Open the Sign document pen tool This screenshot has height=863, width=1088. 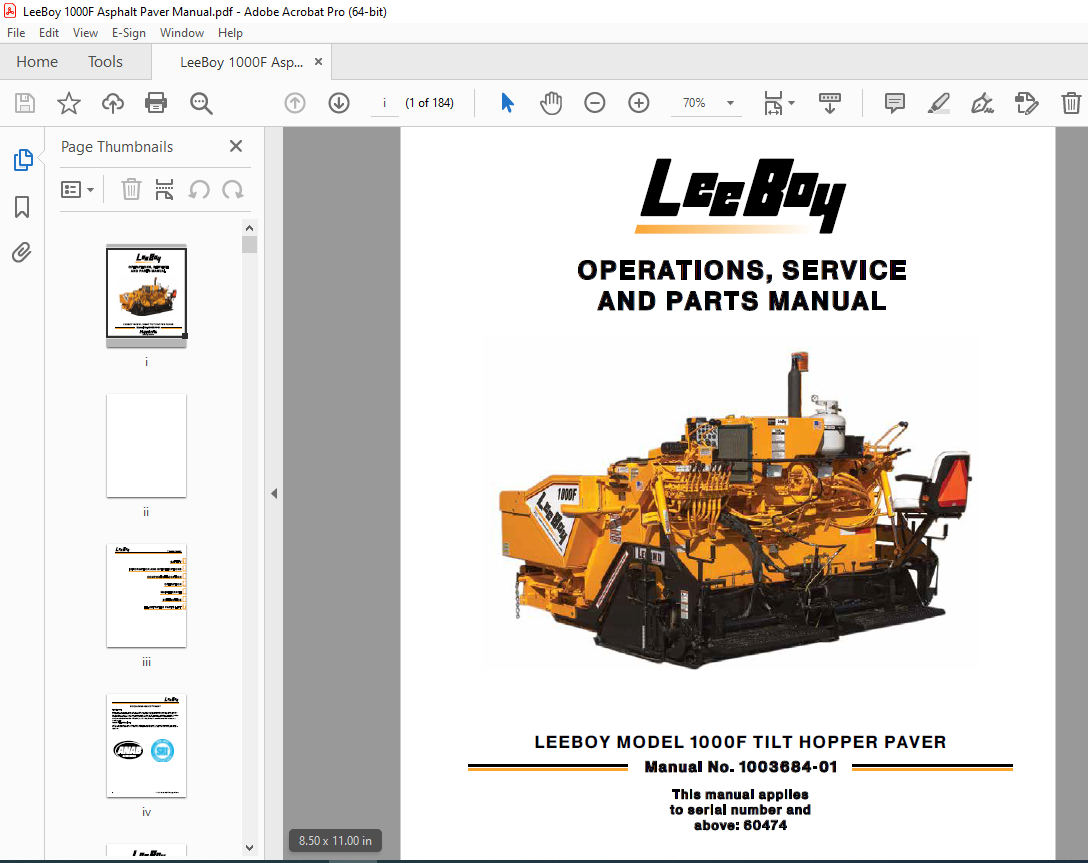[x=983, y=103]
